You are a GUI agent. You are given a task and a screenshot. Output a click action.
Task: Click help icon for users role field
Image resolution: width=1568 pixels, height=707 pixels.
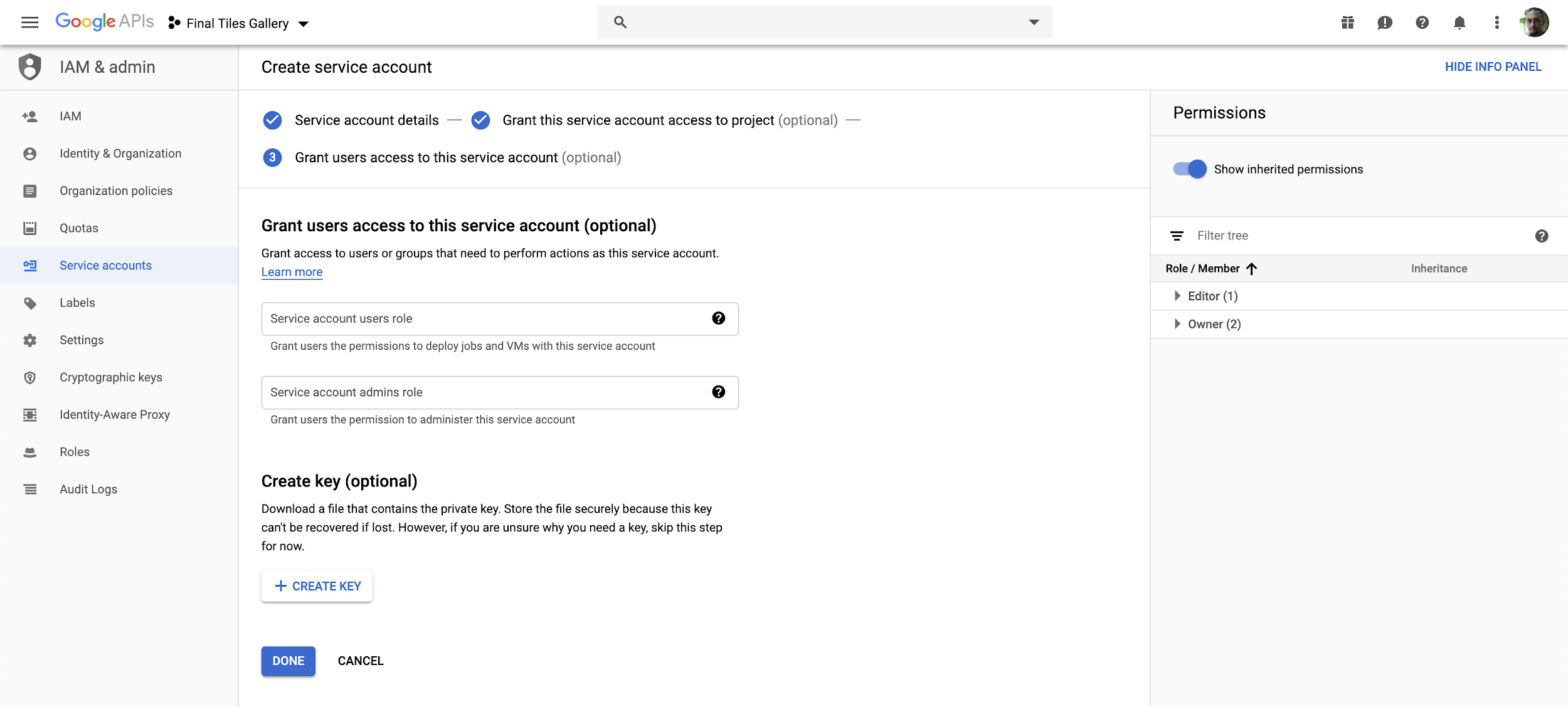pyautogui.click(x=719, y=318)
